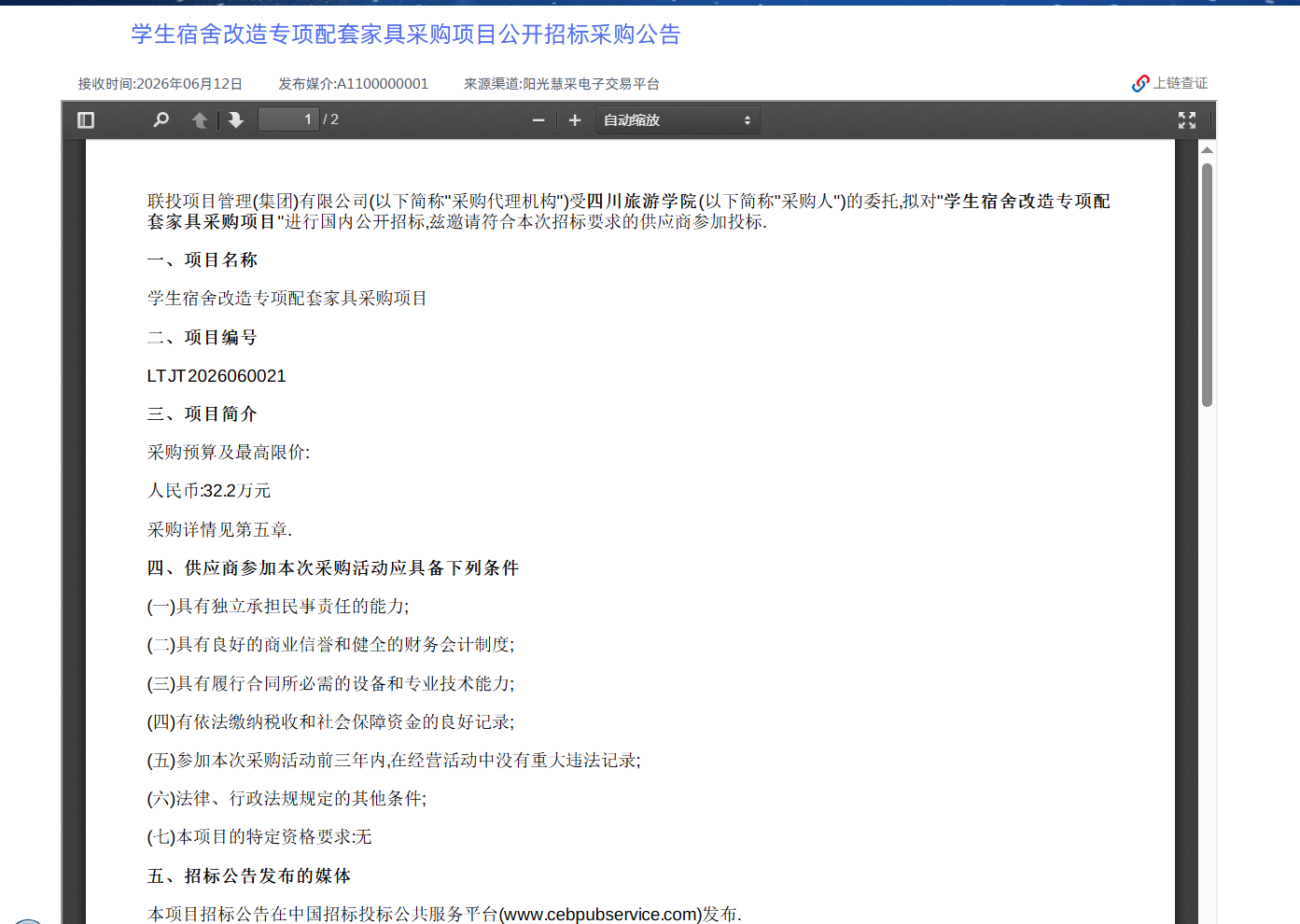Click the announcement title 学生宿舍改造专项配套家具采购项目公开招标采购公告
This screenshot has height=924, width=1300.
[406, 35]
